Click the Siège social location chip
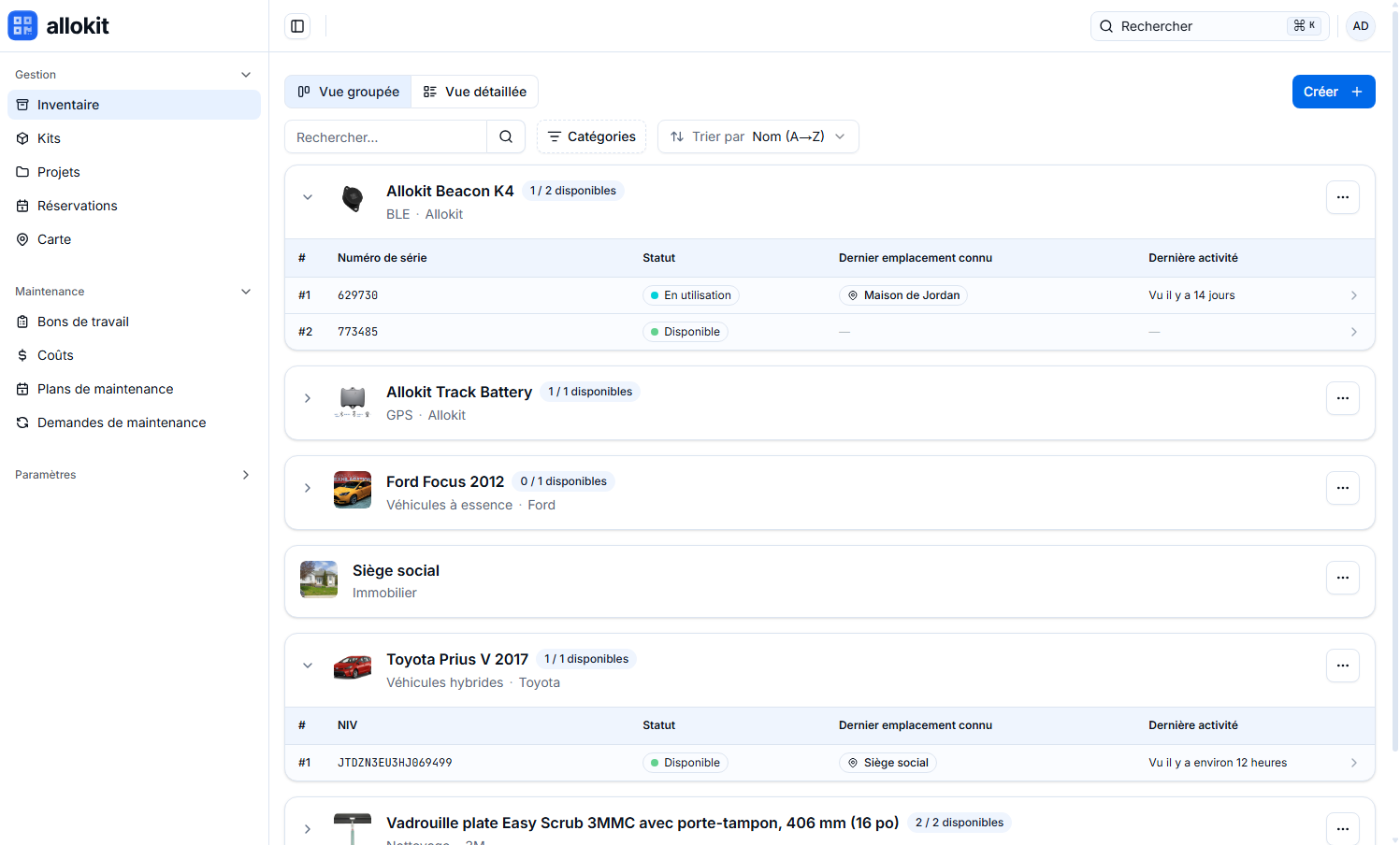 point(888,763)
